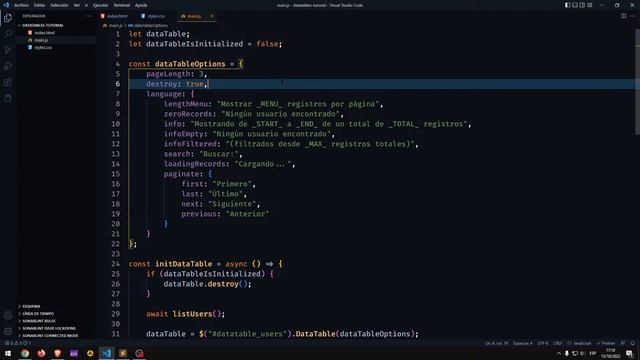The height and width of the screenshot is (360, 640).
Task: Change line ending via CRLF status item
Action: coord(558,343)
